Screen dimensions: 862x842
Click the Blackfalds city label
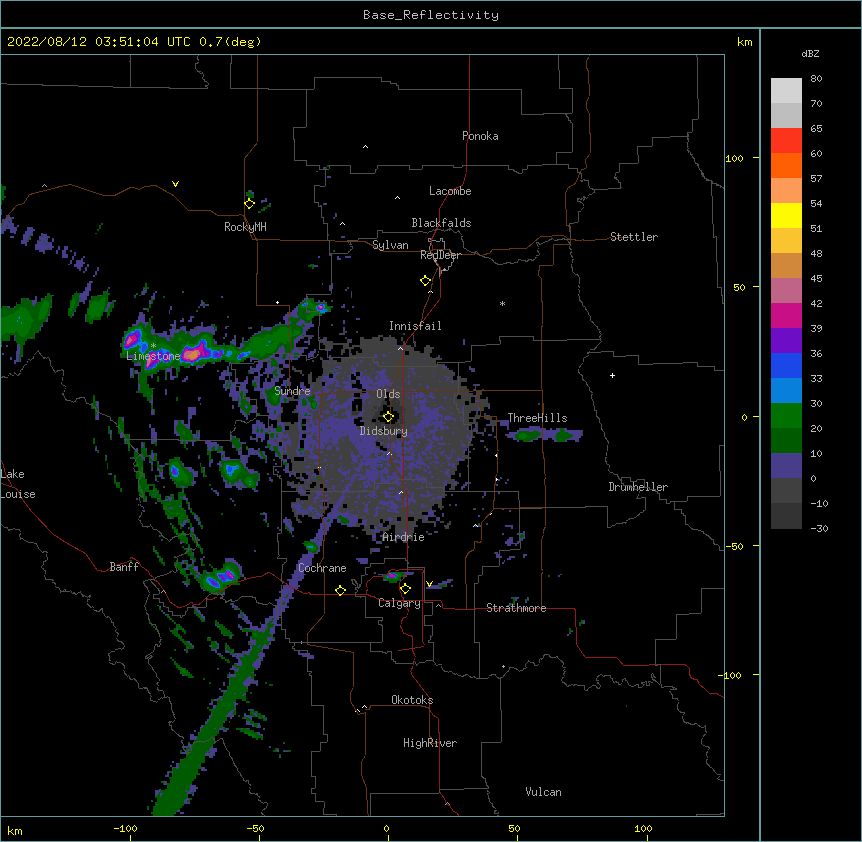(441, 223)
